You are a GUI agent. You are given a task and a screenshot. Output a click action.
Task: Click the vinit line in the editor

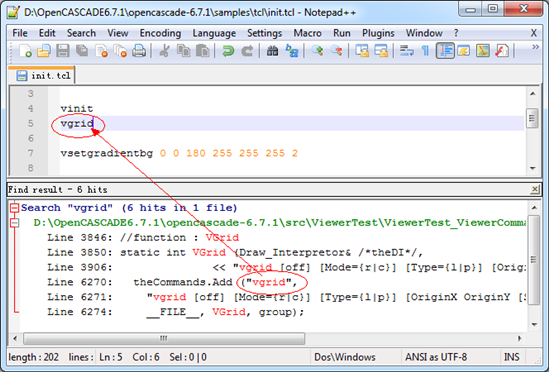point(77,109)
